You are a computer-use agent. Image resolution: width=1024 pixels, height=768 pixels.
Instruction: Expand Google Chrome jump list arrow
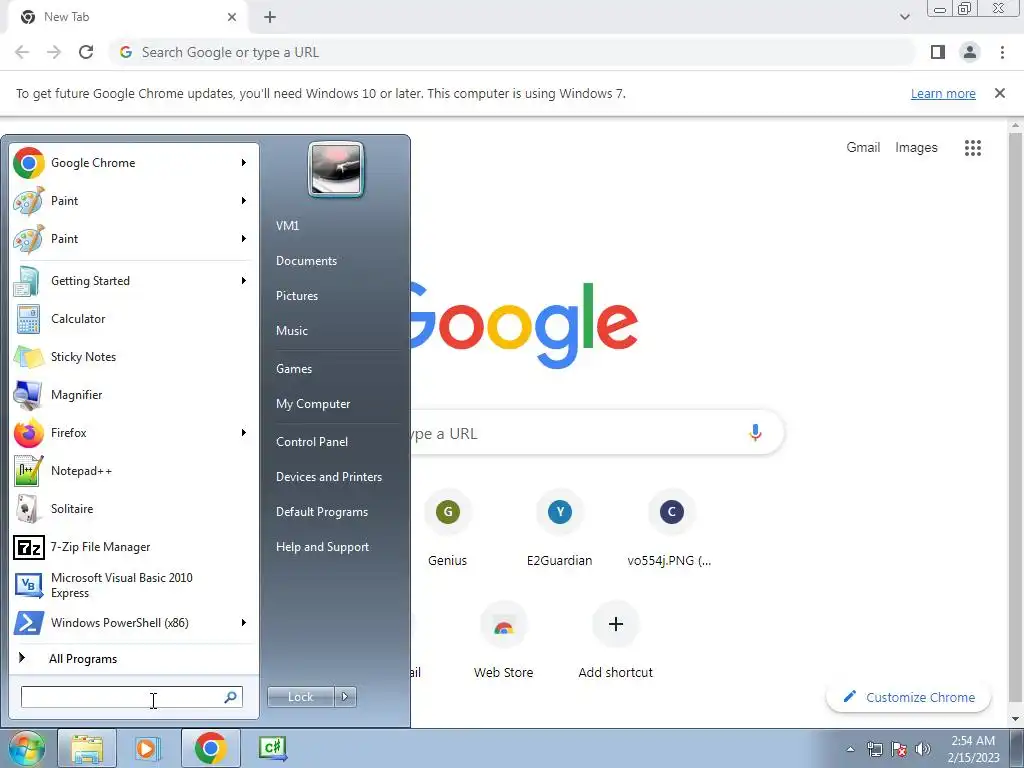point(244,163)
